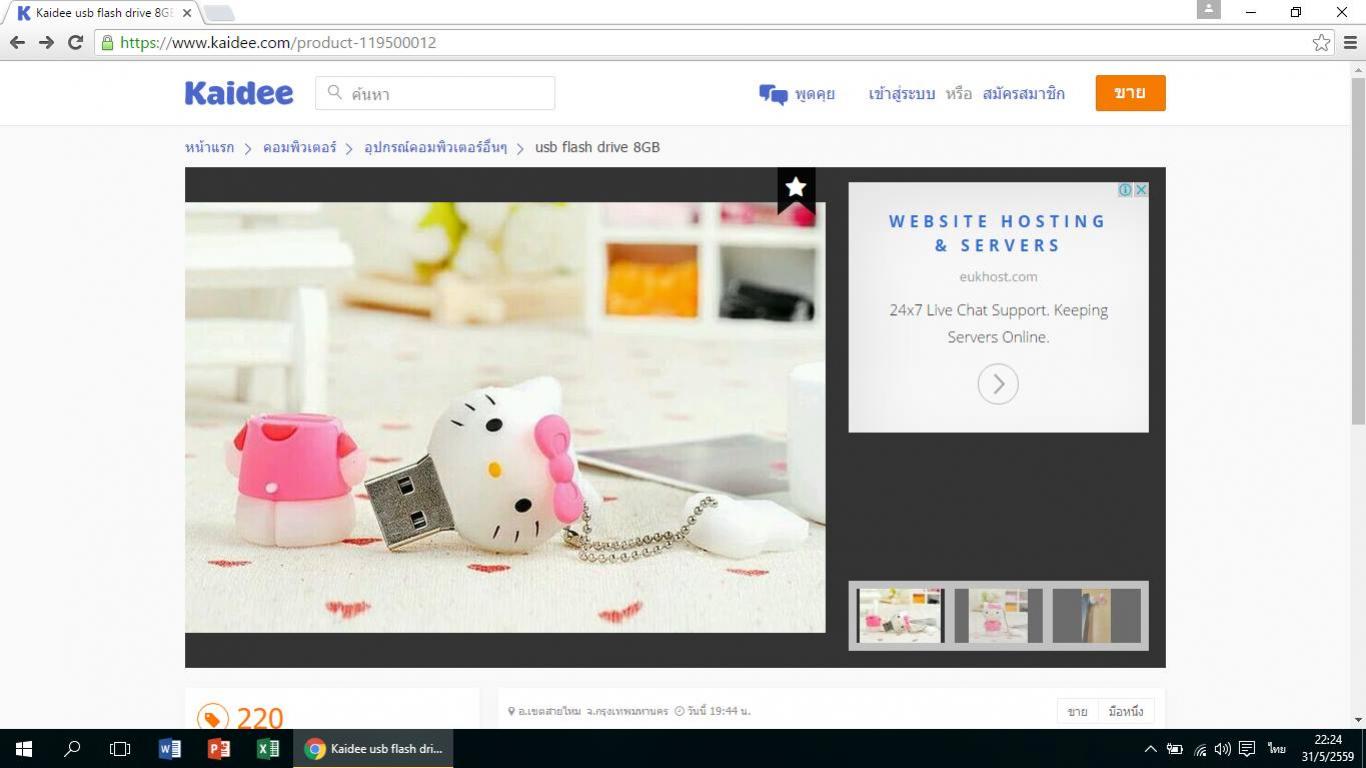Click the location text อ.เขตสายไหม
Viewport: 1366px width, 768px height.
pyautogui.click(x=549, y=711)
